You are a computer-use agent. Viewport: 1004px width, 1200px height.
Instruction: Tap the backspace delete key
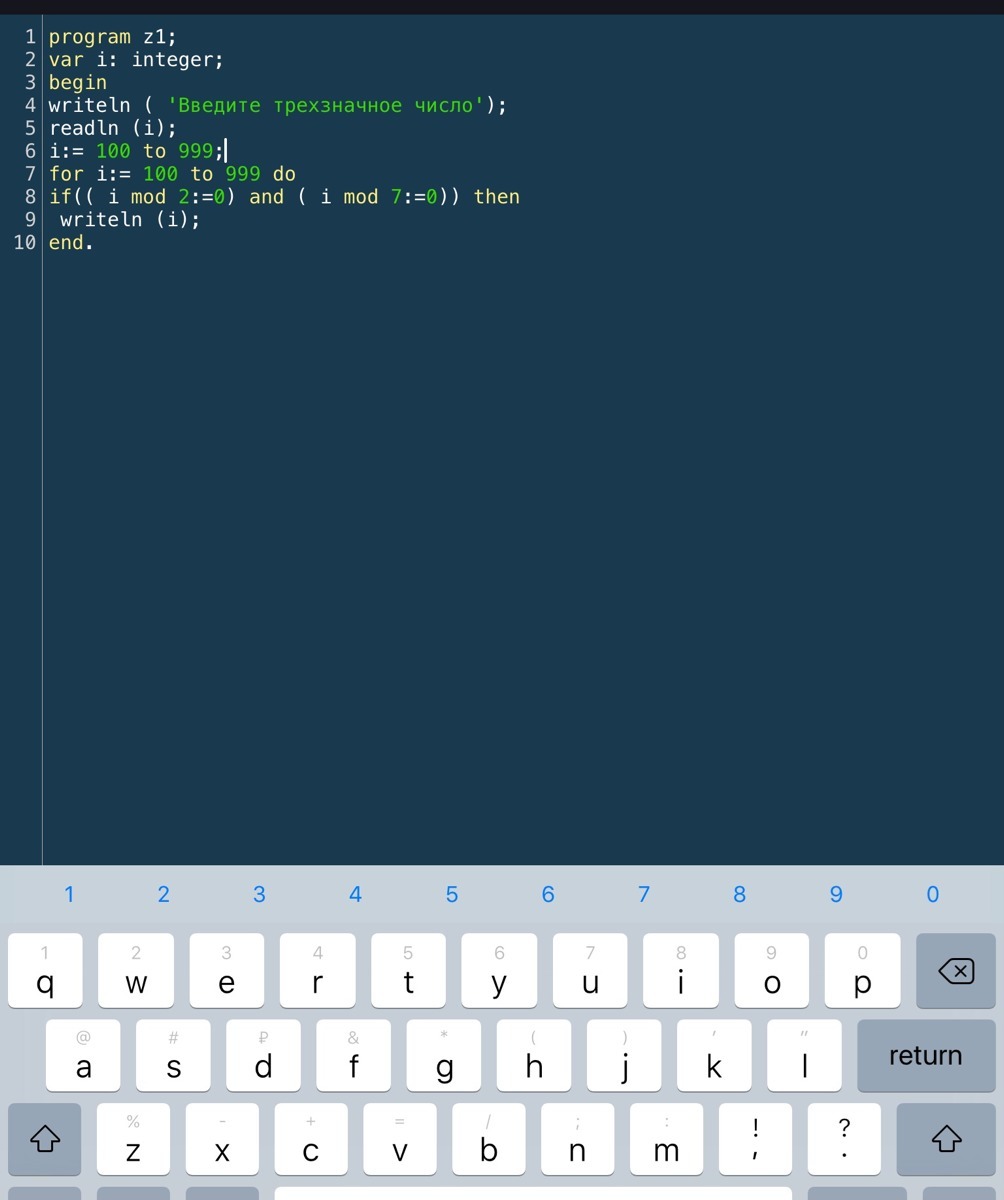tap(955, 971)
